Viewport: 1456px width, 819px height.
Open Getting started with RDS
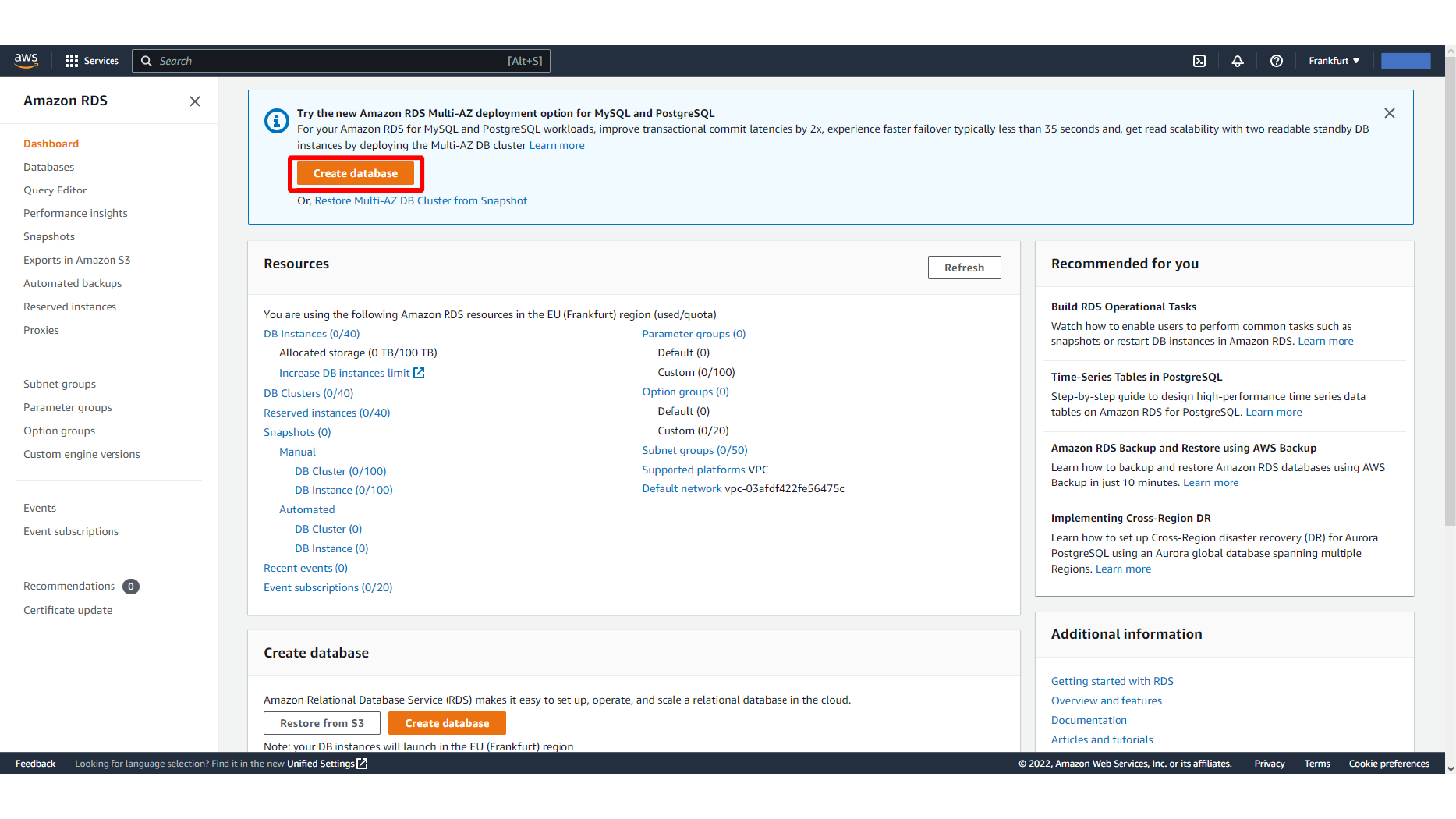1112,682
